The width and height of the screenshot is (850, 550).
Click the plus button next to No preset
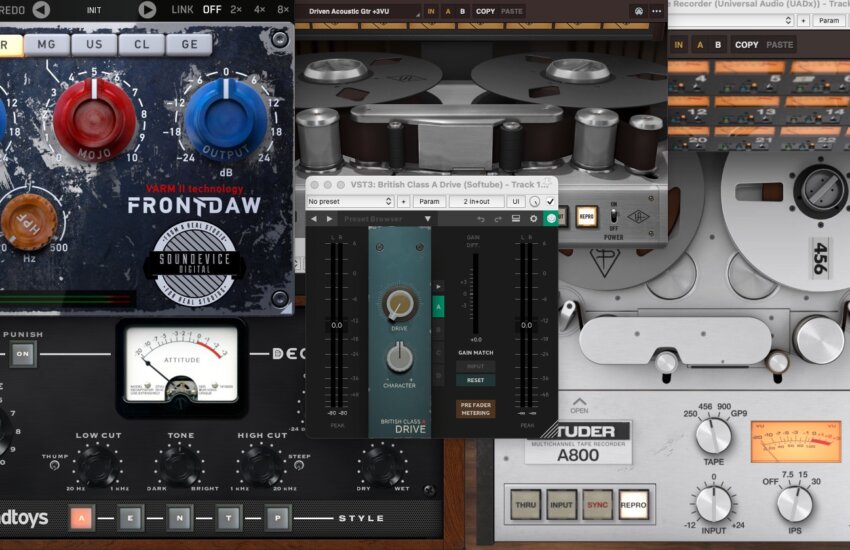pyautogui.click(x=403, y=201)
